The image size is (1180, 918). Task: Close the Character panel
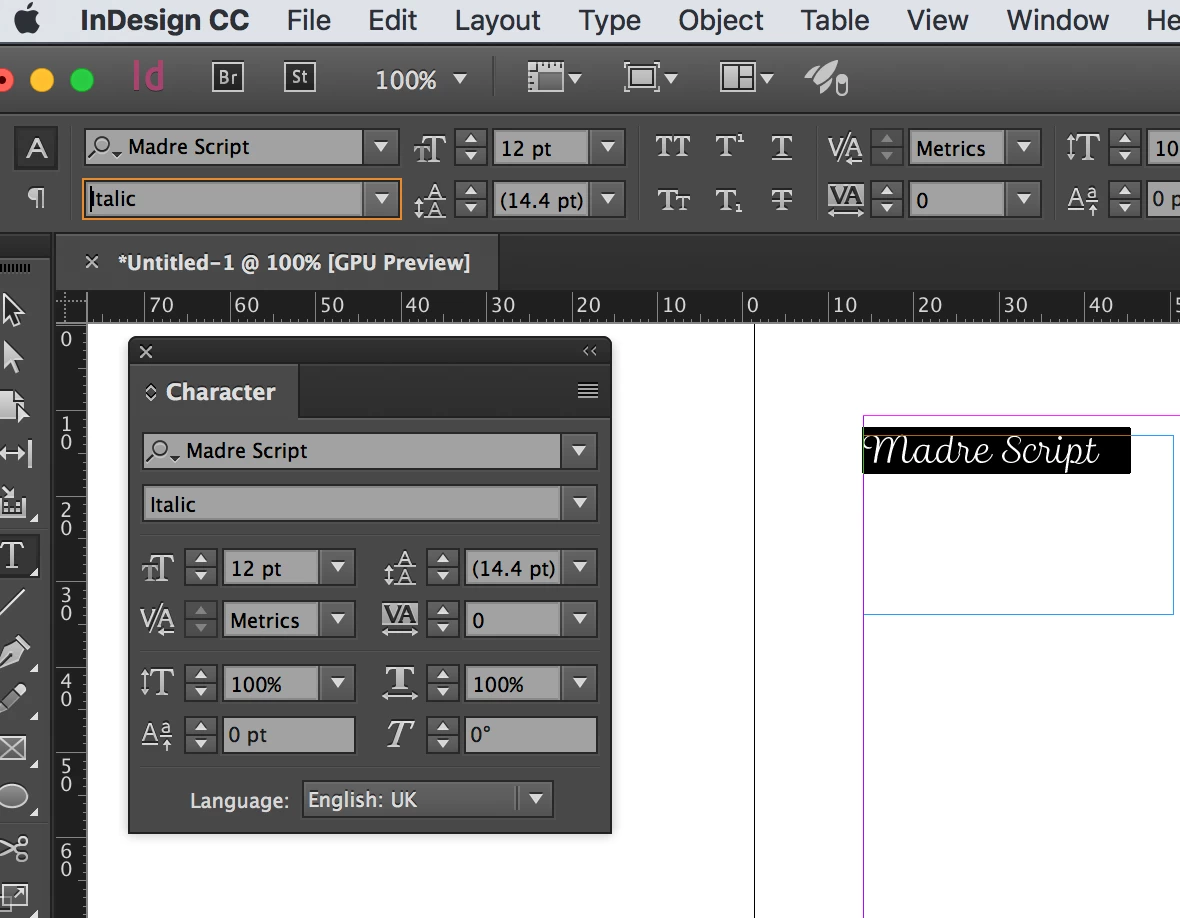(146, 351)
